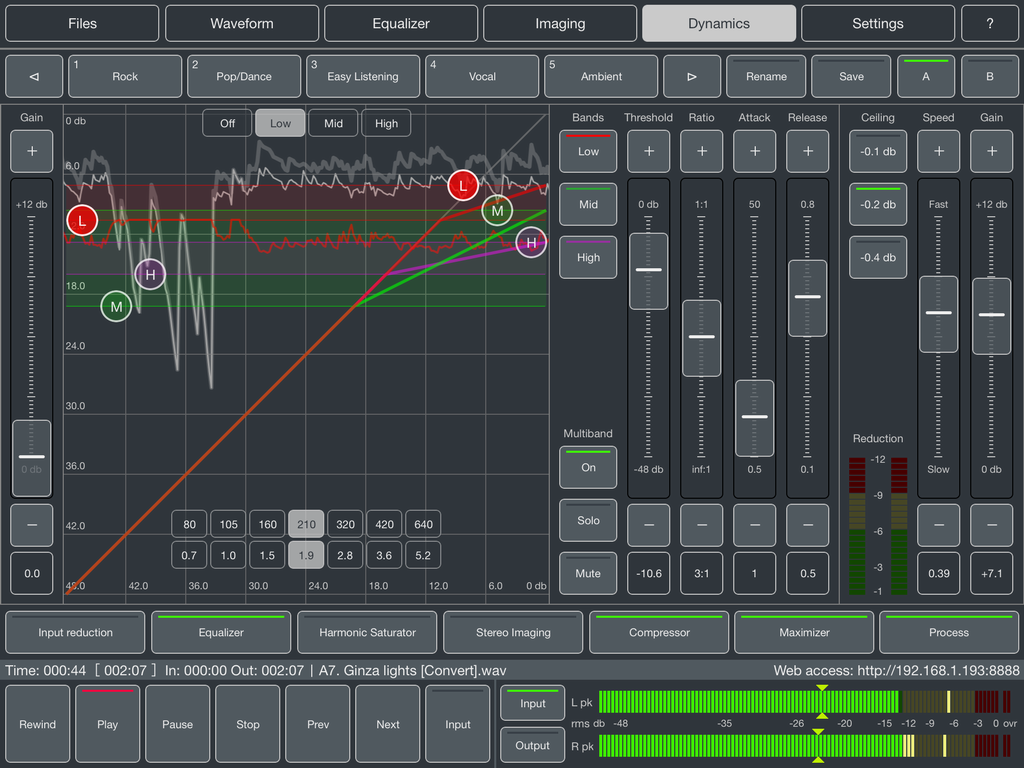Go to previous preset page arrow
This screenshot has height=768, width=1024.
pyautogui.click(x=34, y=76)
